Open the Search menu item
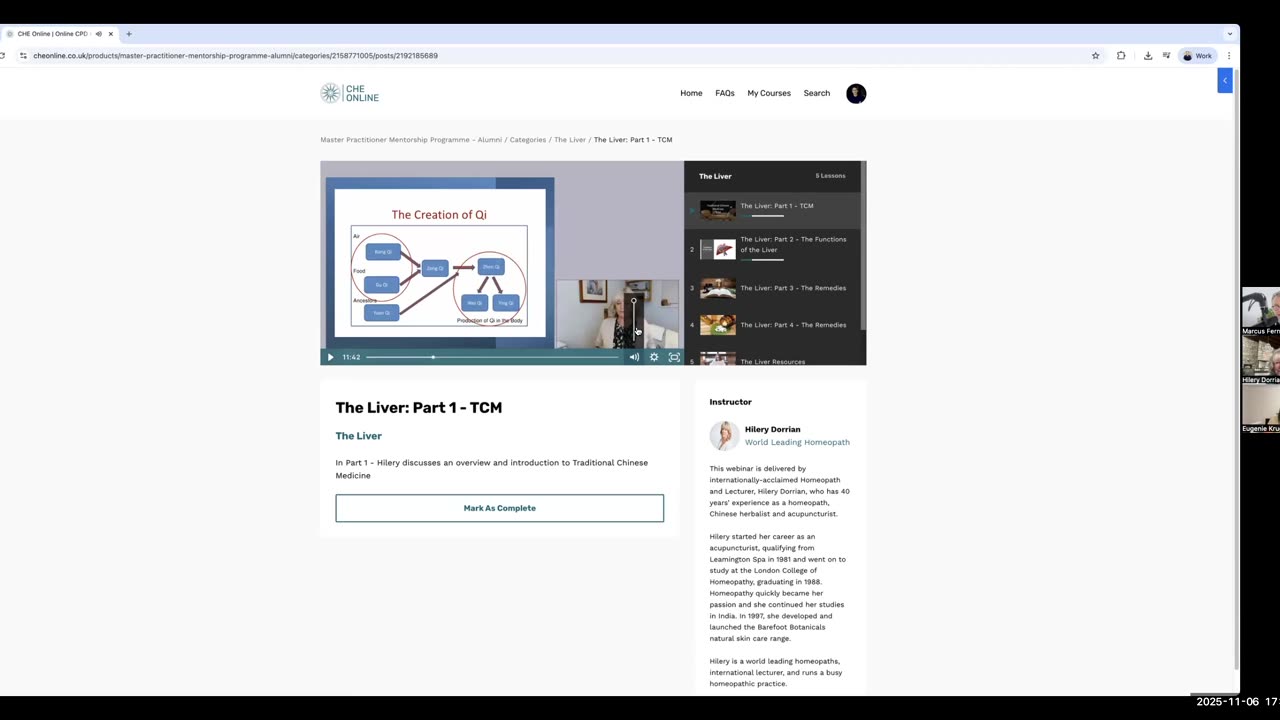Screen dimensions: 1280x720 [x=817, y=93]
